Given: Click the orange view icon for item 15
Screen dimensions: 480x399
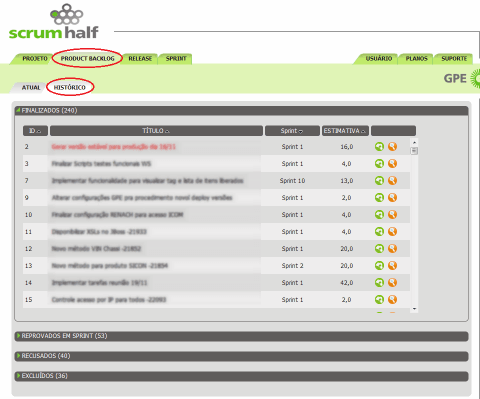Looking at the screenshot, I should pos(393,300).
